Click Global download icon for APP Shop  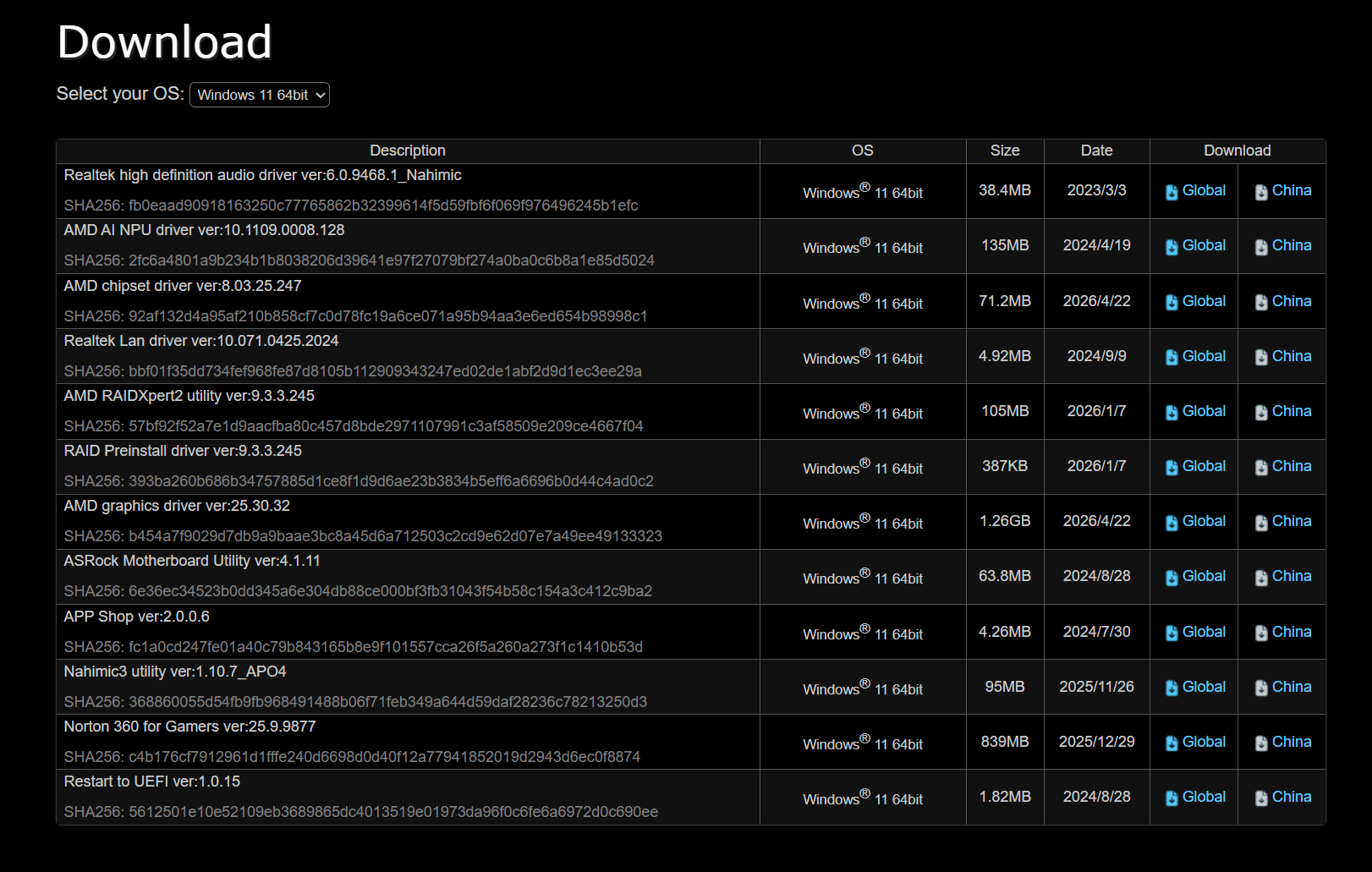pyautogui.click(x=1172, y=633)
